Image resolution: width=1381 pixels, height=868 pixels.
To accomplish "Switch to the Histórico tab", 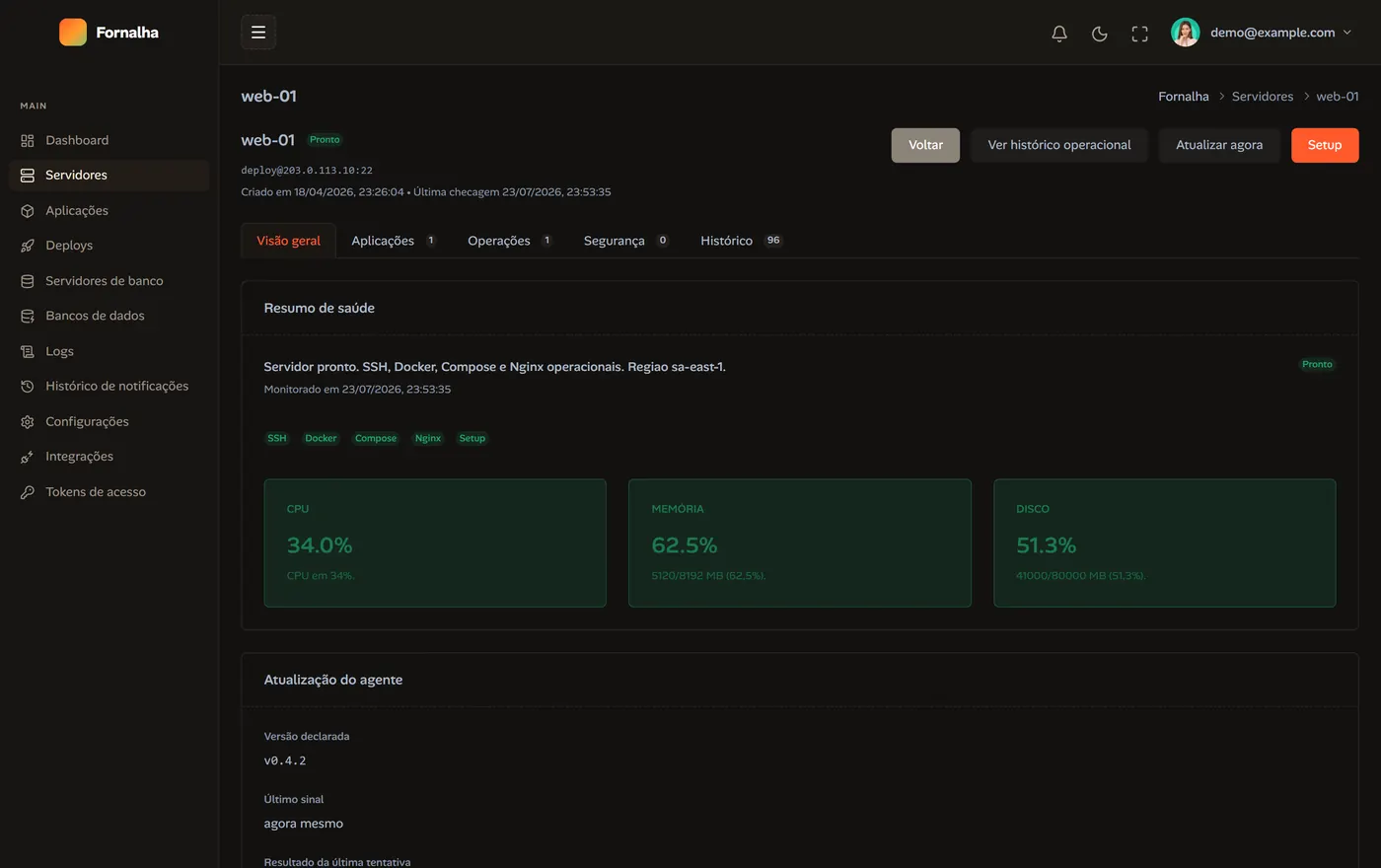I will 742,241.
